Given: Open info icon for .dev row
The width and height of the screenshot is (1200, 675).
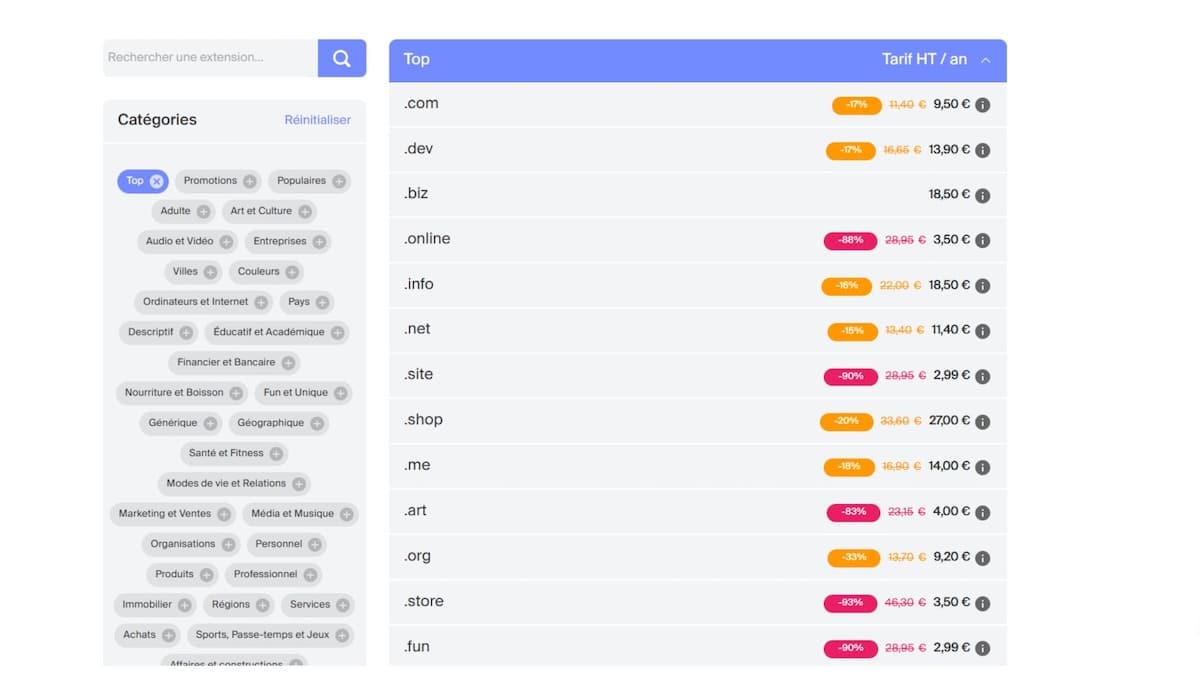Looking at the screenshot, I should point(983,150).
